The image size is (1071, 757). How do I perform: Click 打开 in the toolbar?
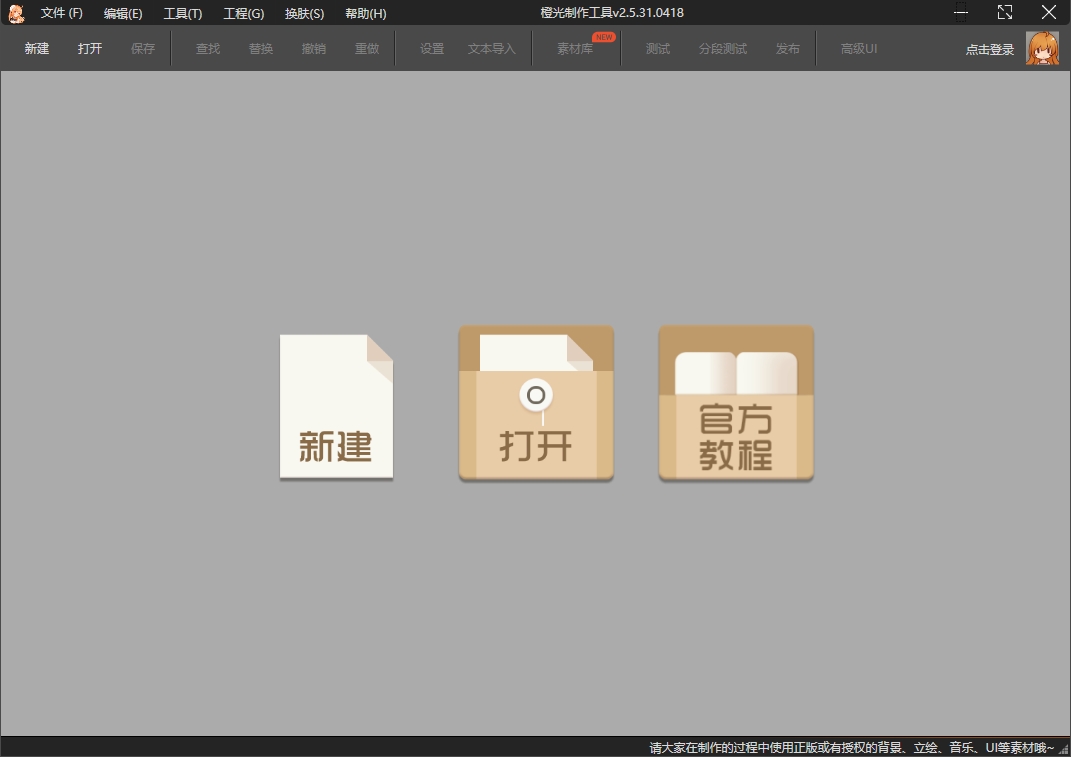[x=90, y=48]
